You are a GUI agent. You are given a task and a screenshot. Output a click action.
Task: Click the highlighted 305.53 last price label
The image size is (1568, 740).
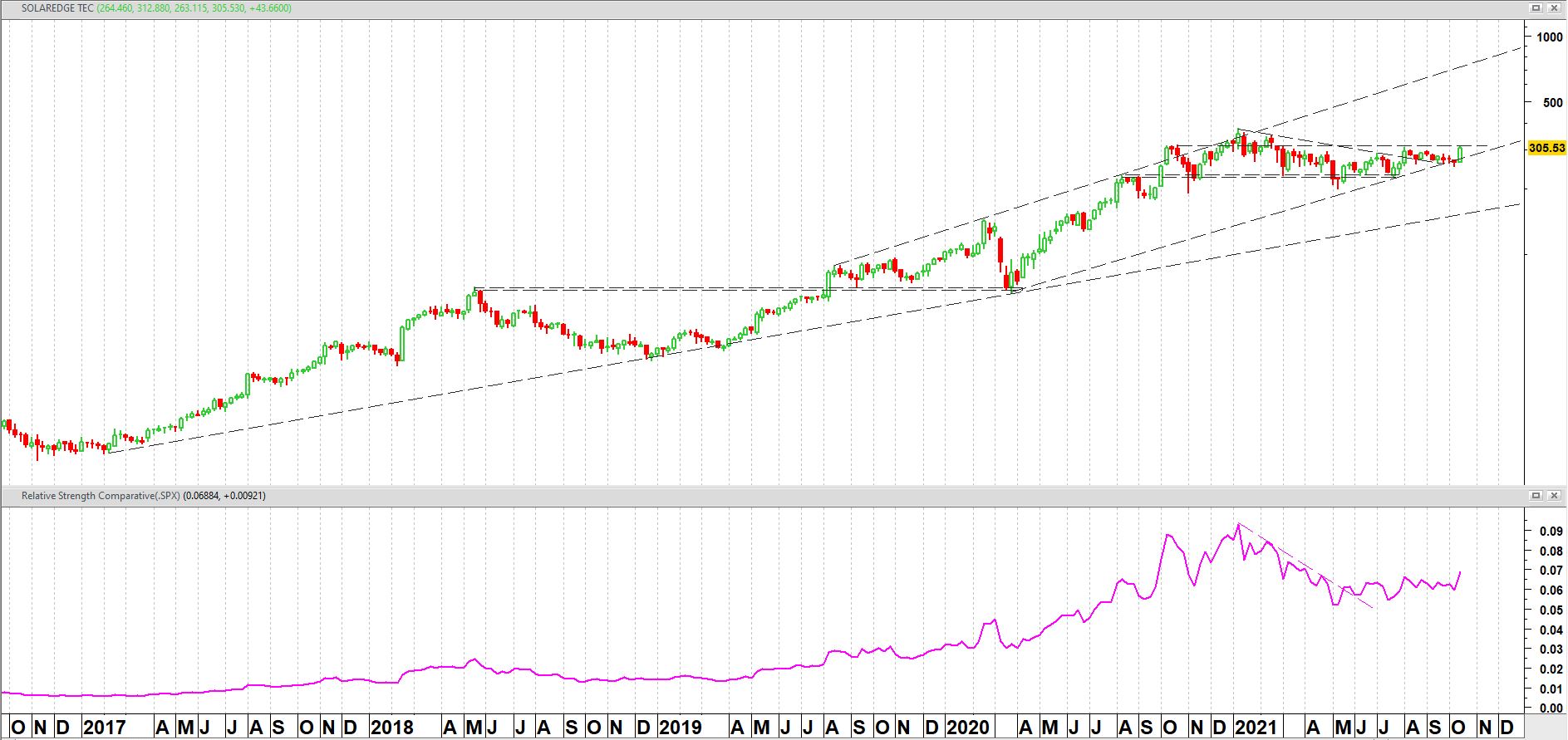pos(1546,148)
